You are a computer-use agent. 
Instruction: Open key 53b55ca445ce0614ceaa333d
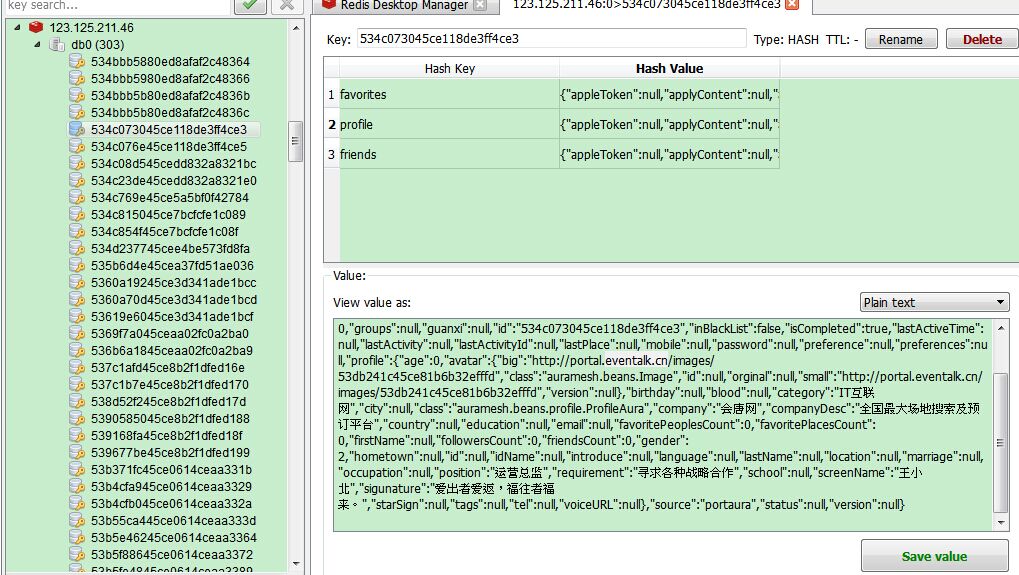click(174, 520)
